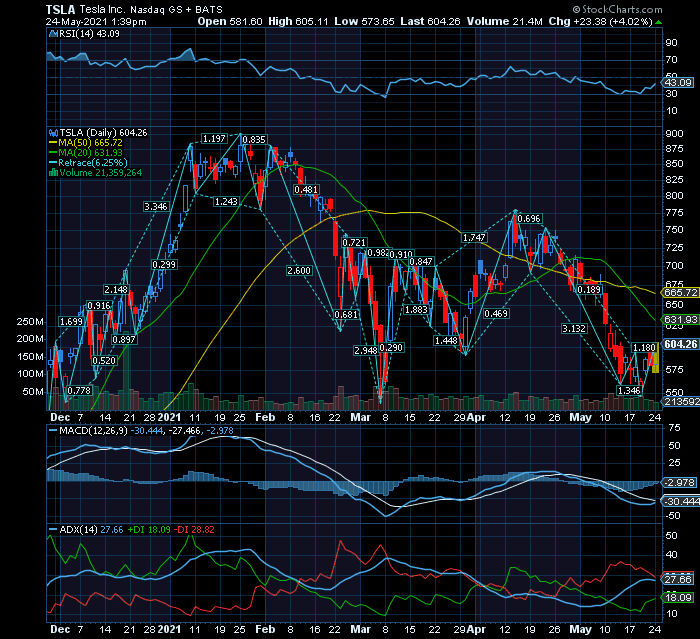This screenshot has height=639, width=700.
Task: Click the Tesla Inc. company name
Action: pyautogui.click(x=103, y=9)
